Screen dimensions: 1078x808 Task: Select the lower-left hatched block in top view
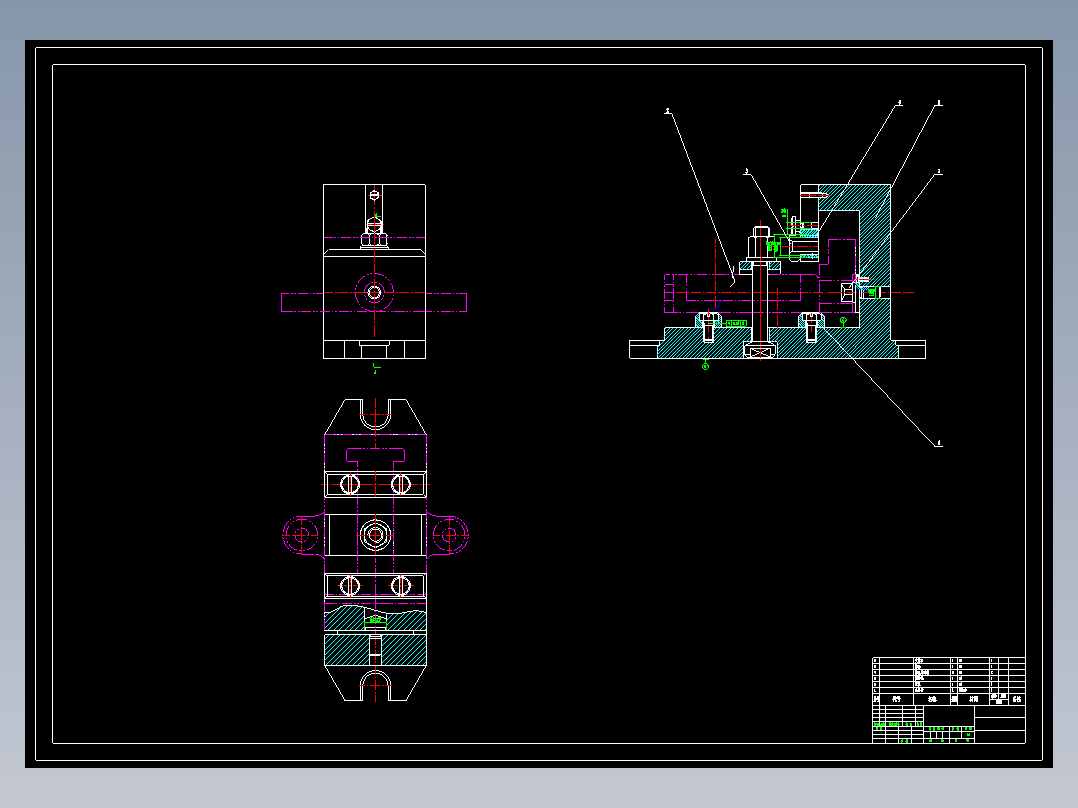[346, 650]
